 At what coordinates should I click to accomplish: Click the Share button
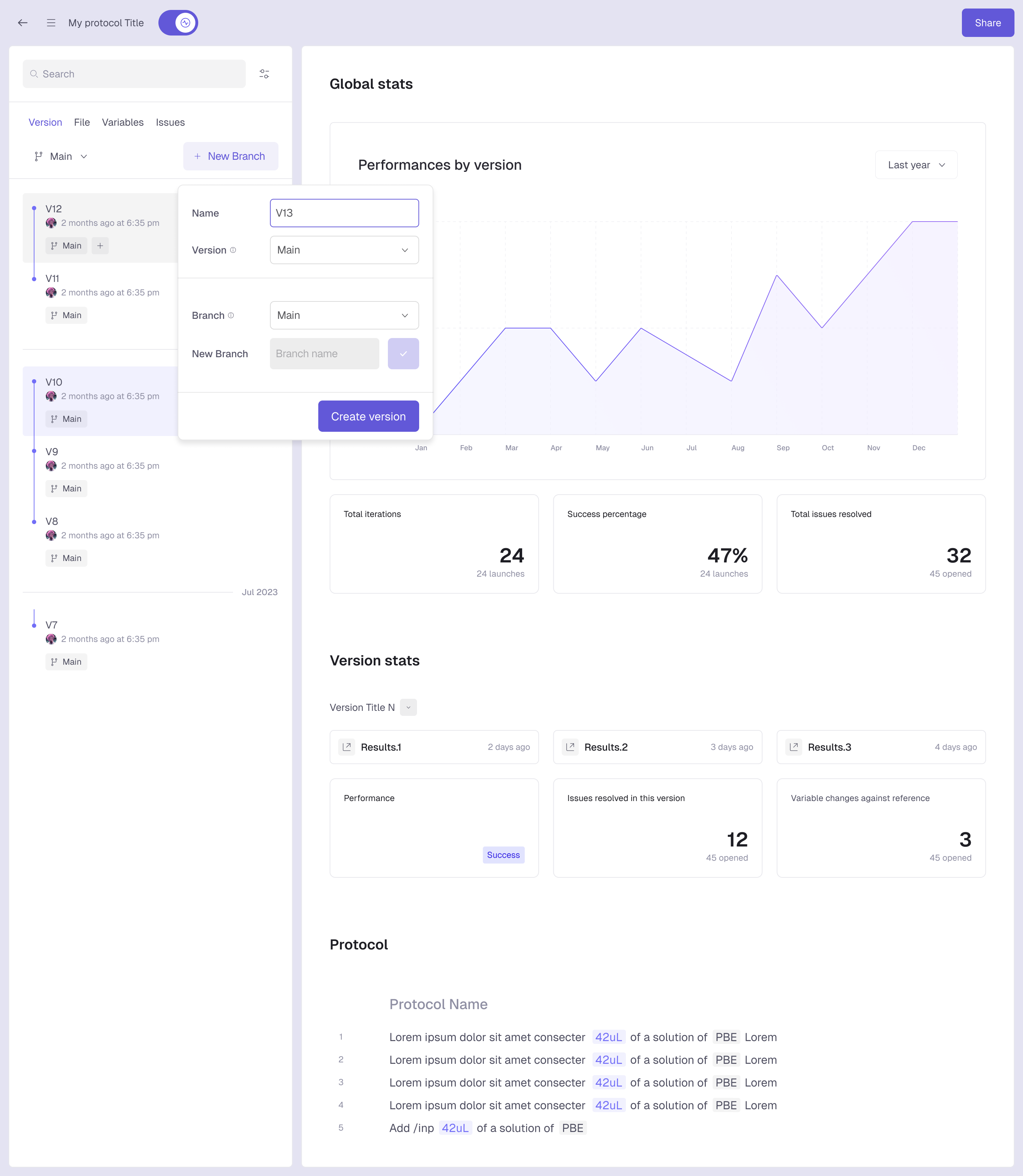(987, 23)
